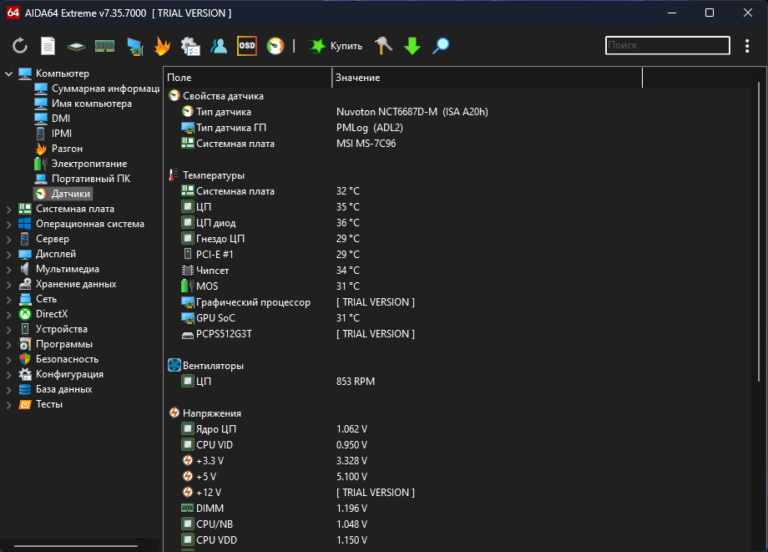Expand the DirectX tree node
This screenshot has height=552, width=768.
click(x=9, y=314)
